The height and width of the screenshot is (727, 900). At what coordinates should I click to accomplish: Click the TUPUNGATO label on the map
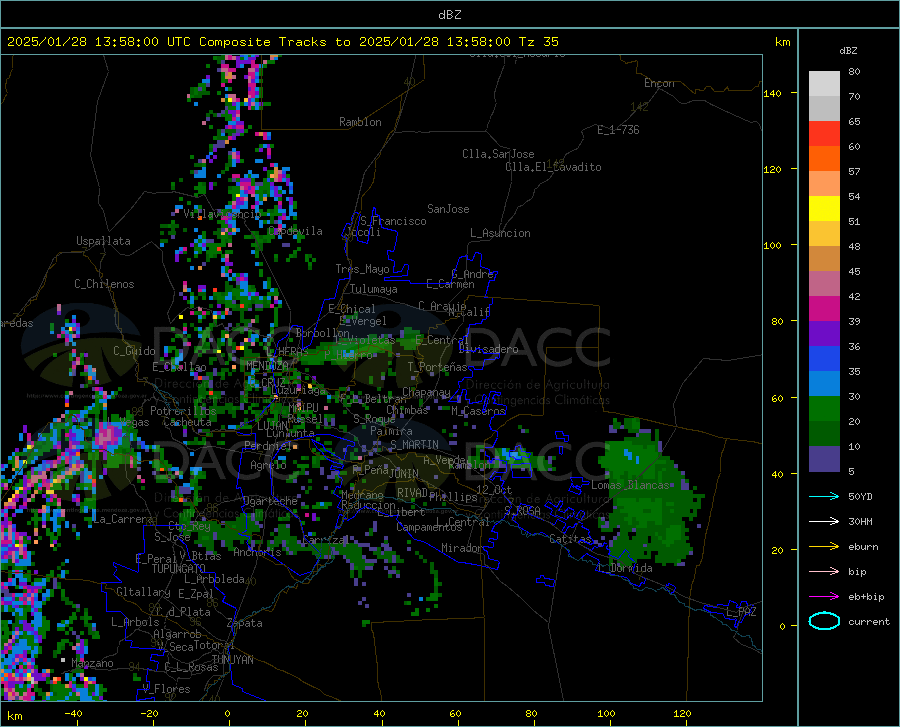[179, 569]
